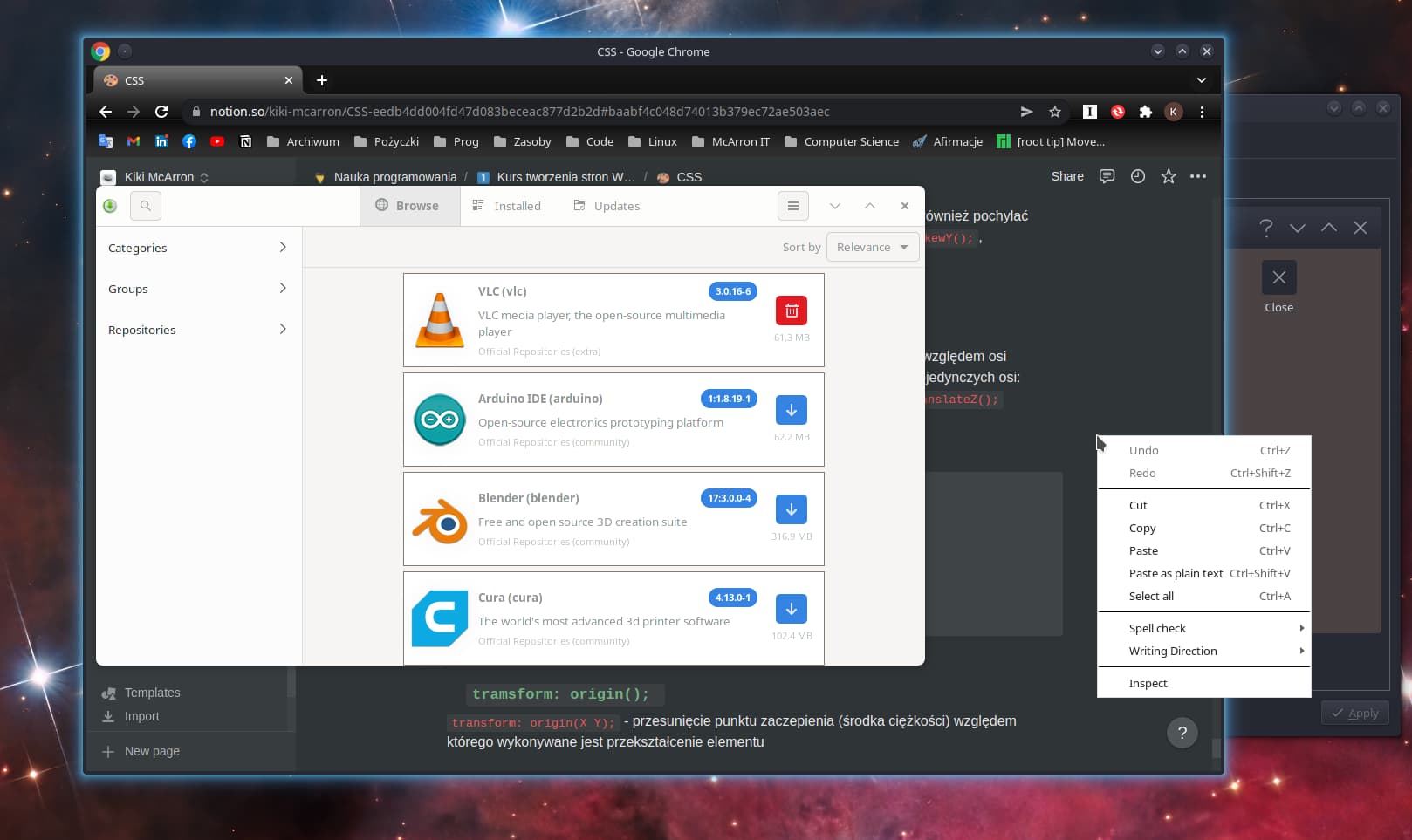Open Pamac hamburger menu
1412x840 pixels.
pyautogui.click(x=793, y=206)
